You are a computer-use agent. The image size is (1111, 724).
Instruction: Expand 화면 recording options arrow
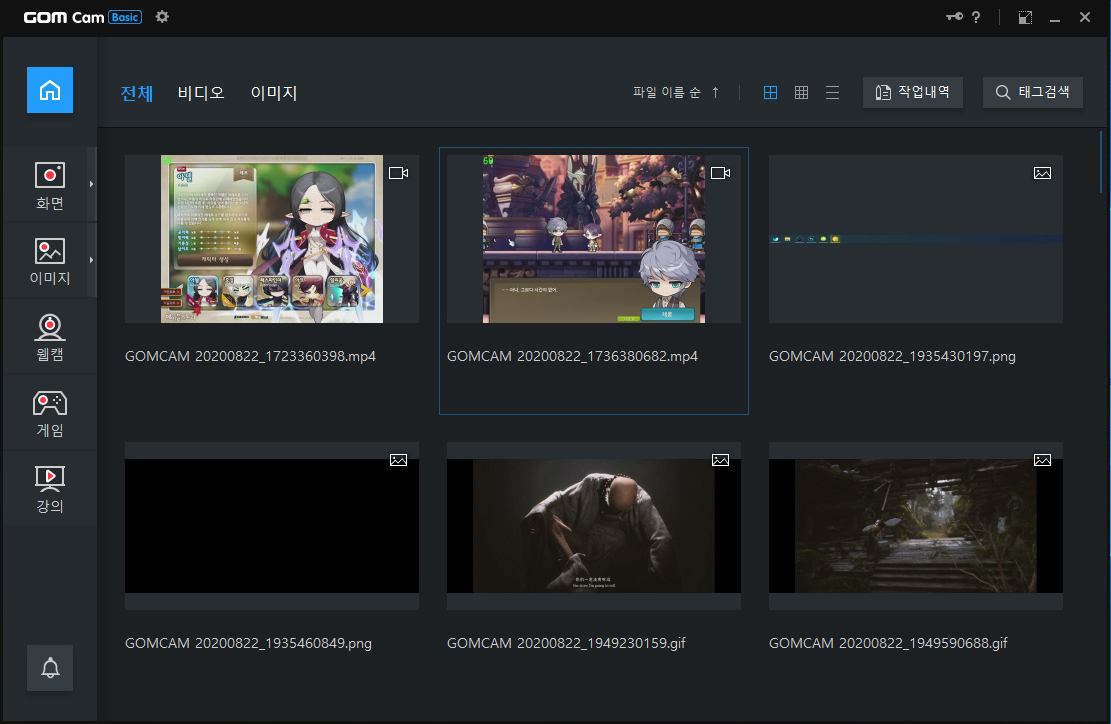coord(91,184)
